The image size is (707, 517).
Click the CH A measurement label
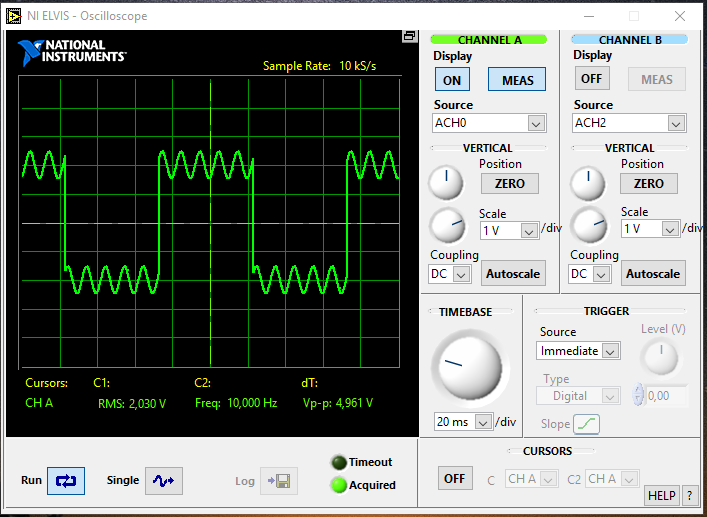pos(39,403)
